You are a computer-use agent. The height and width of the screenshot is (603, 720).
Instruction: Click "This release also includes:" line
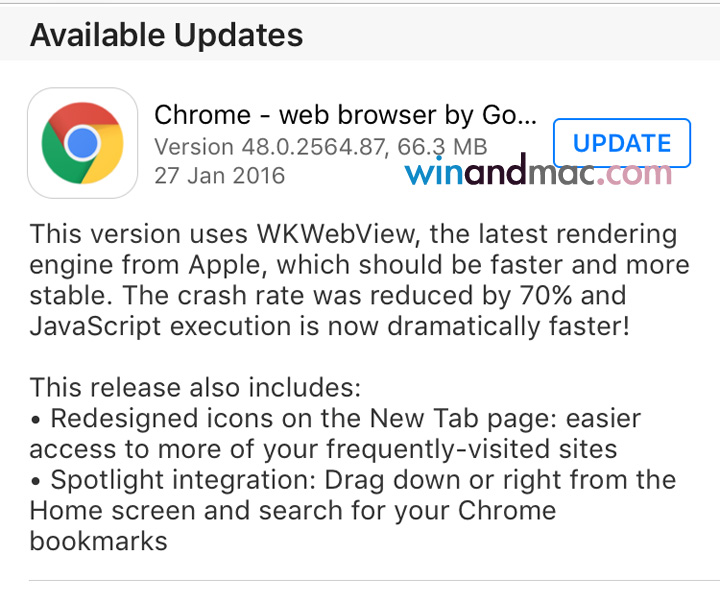pos(195,387)
